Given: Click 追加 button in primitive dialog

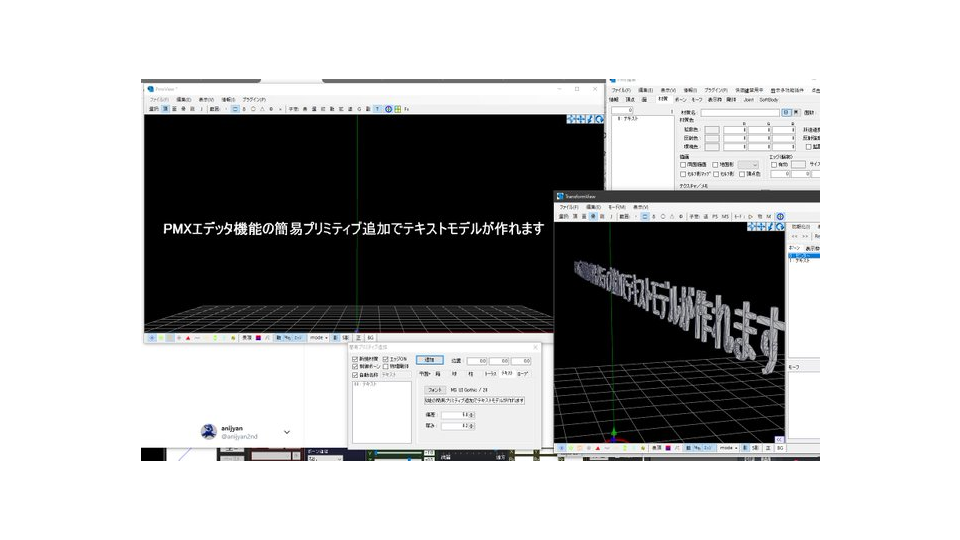Looking at the screenshot, I should point(430,360).
